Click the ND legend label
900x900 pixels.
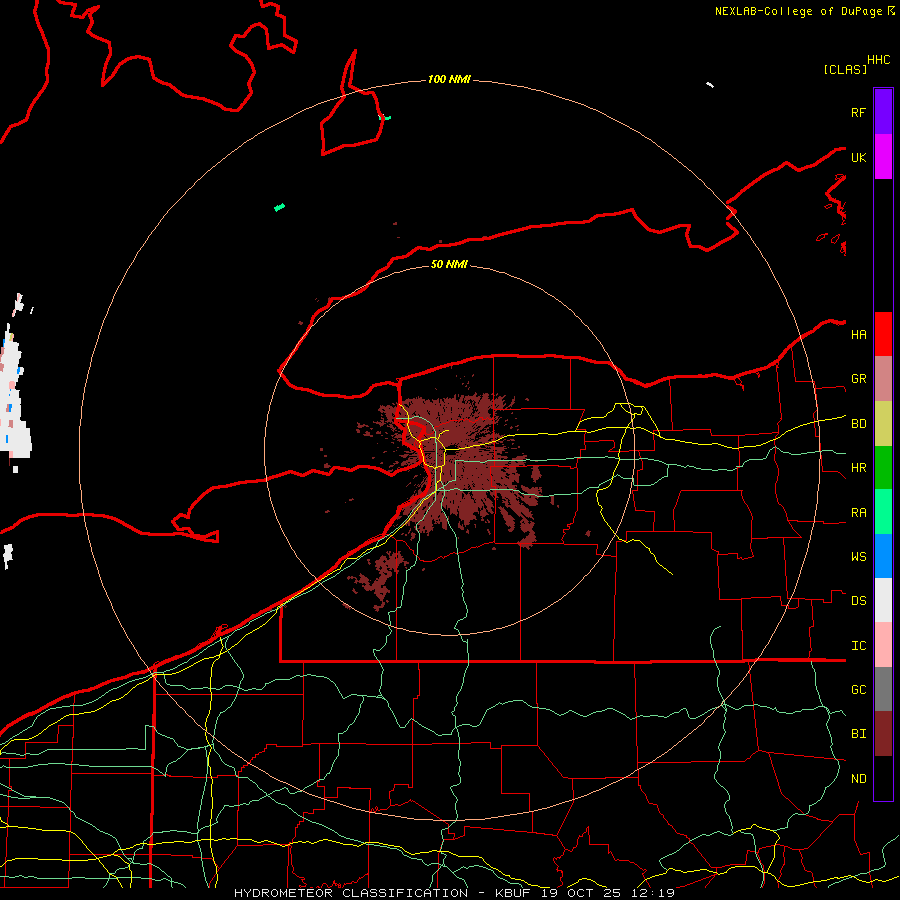coord(858,779)
